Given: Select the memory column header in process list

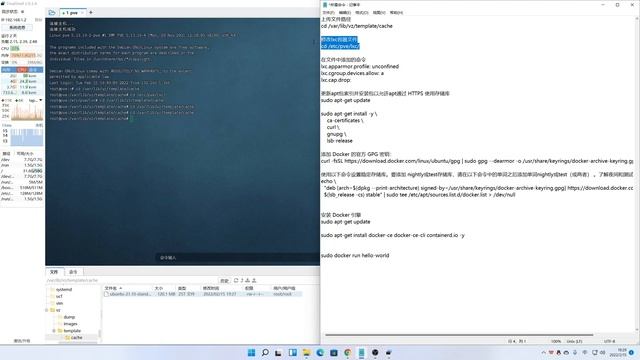Looking at the screenshot, I should coord(8,70).
